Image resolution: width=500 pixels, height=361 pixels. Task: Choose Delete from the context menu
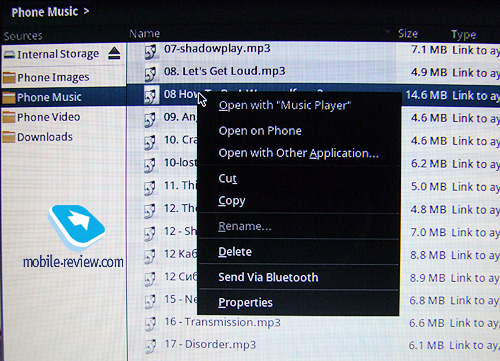235,252
